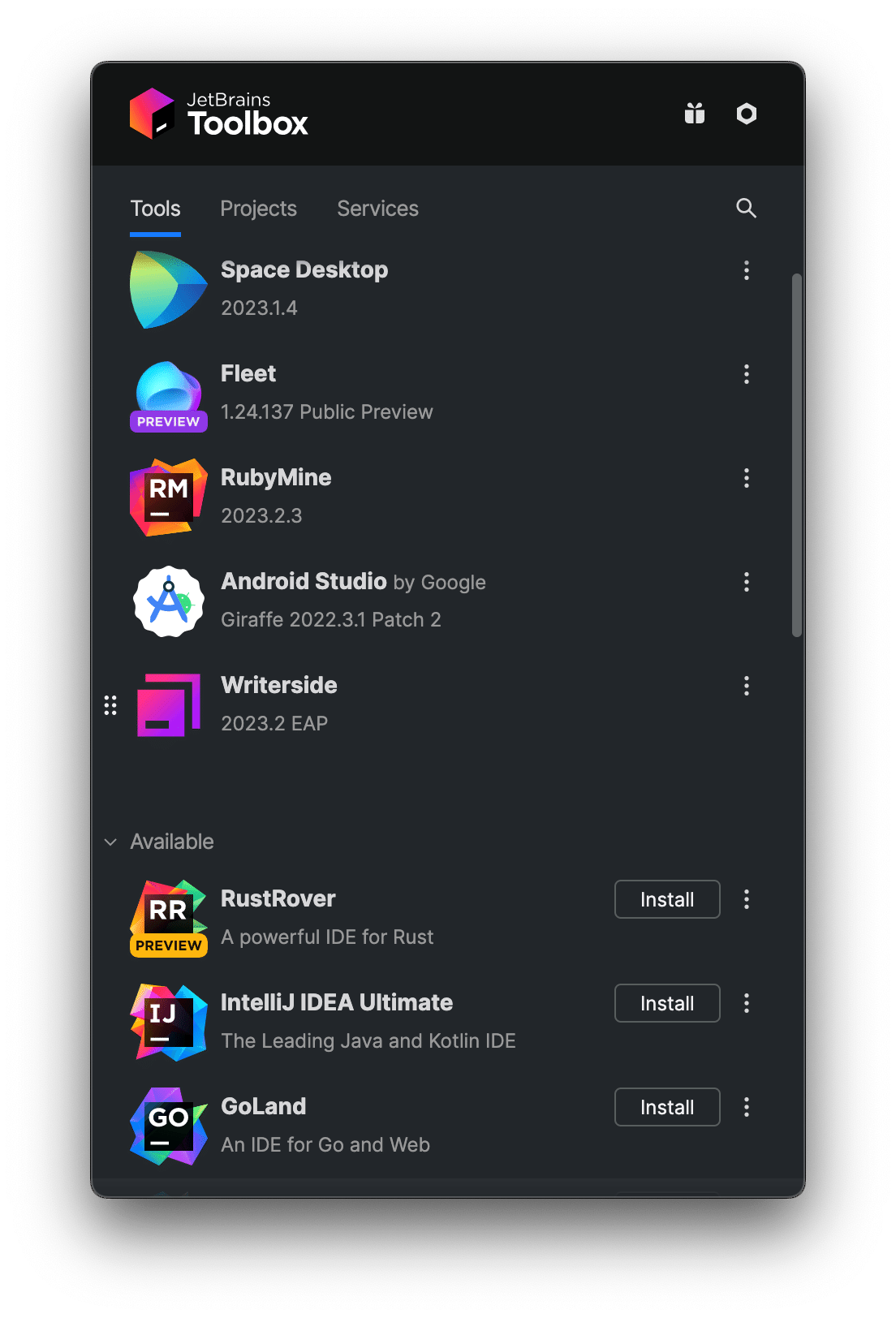Open Toolbox settings hexagon icon
This screenshot has width=896, height=1318.
(747, 114)
